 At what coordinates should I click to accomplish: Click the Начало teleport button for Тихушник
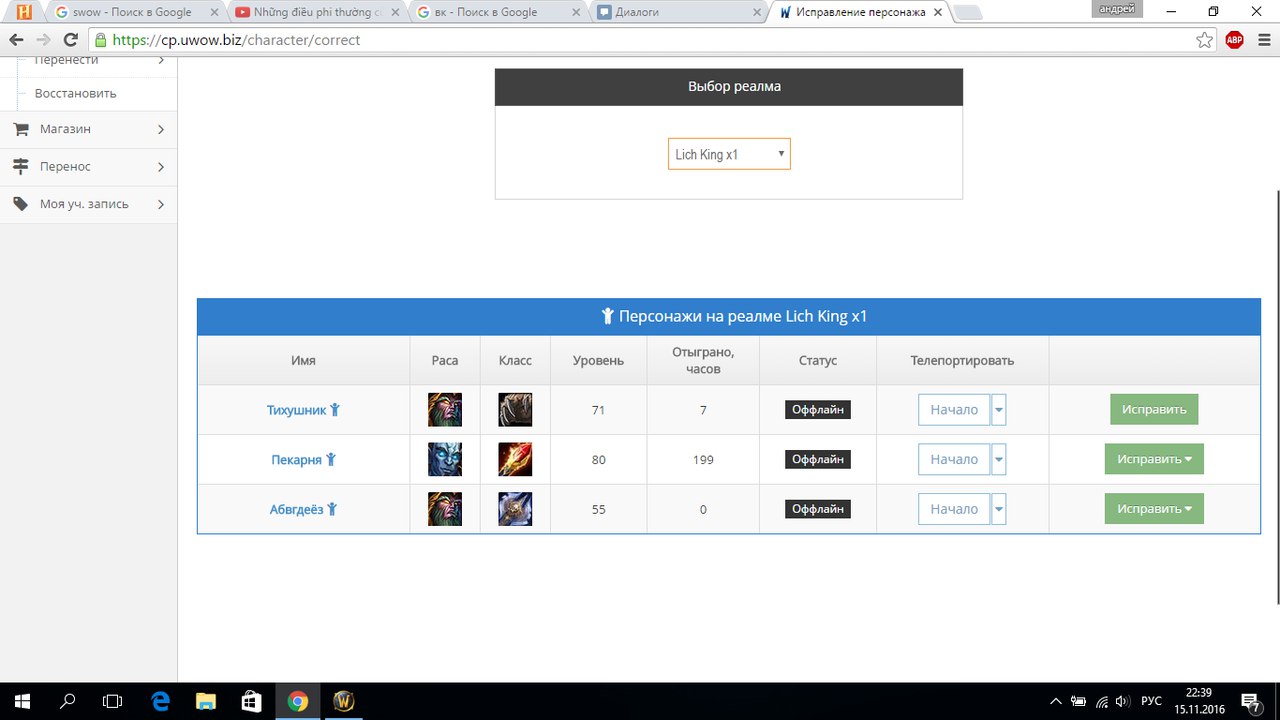pos(954,410)
